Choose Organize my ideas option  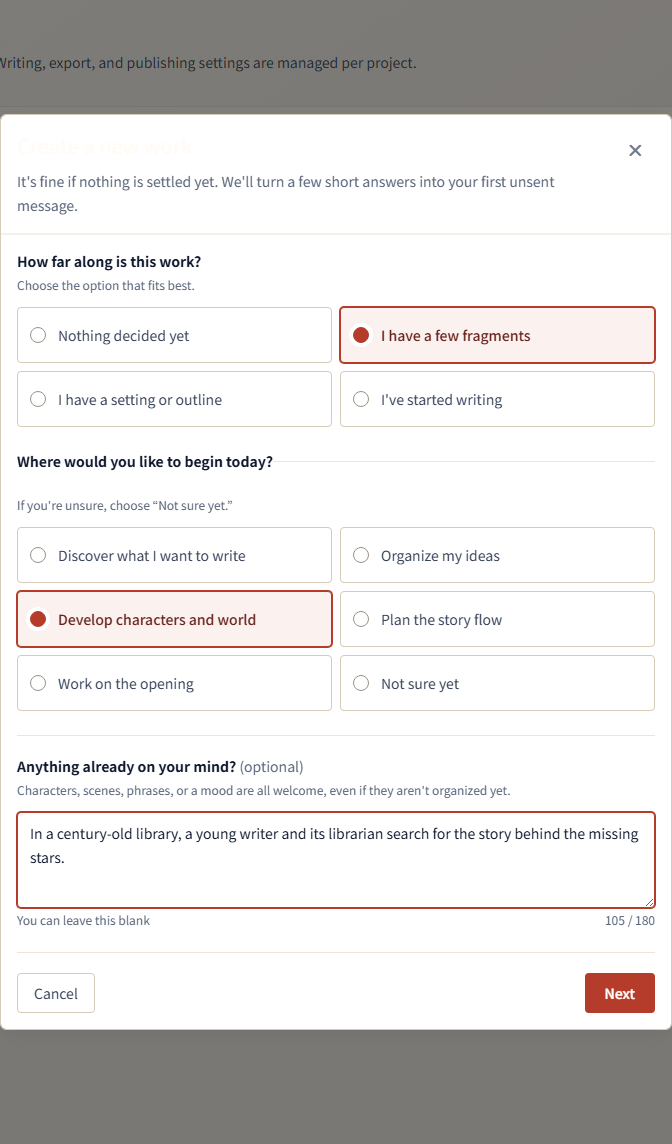(x=498, y=555)
